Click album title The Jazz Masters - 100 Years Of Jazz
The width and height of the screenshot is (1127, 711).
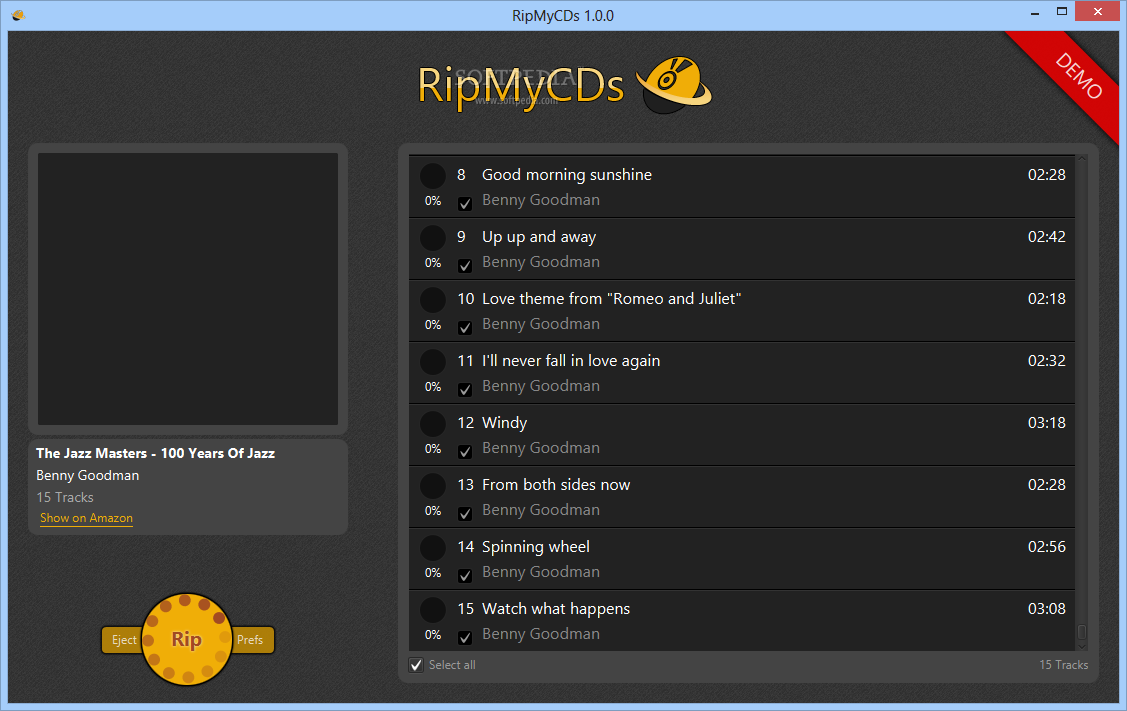tap(155, 454)
